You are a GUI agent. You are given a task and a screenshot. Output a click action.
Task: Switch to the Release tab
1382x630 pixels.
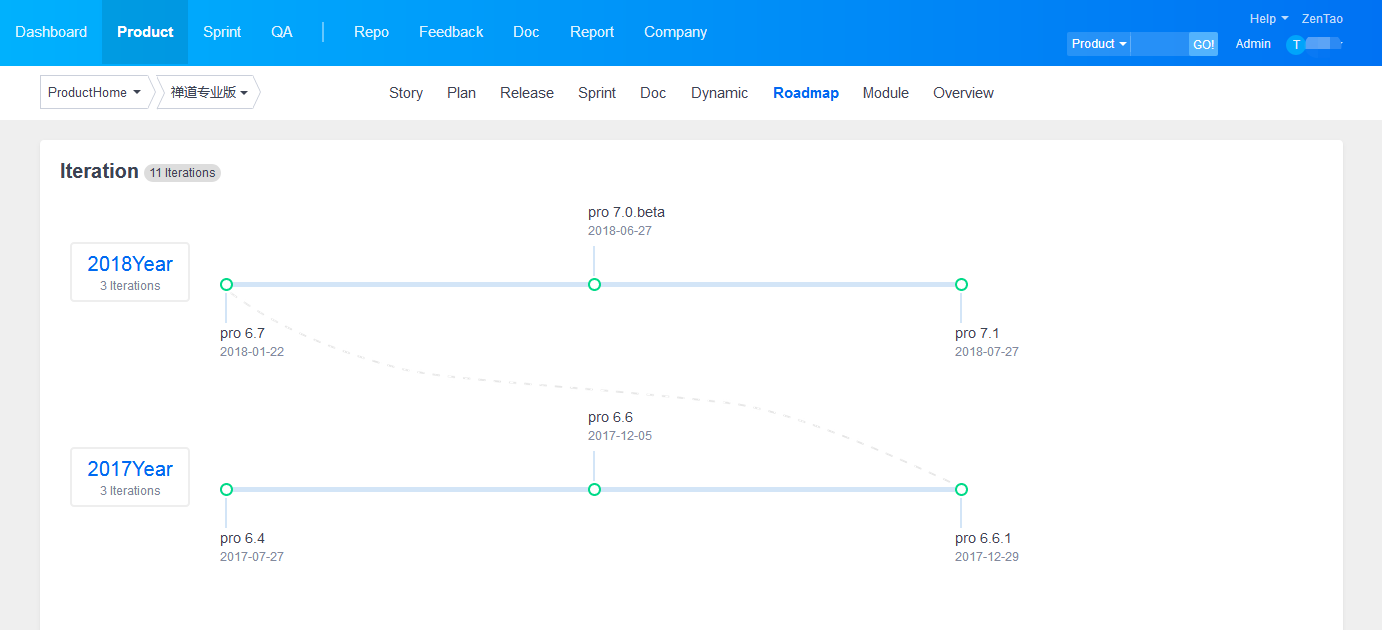click(527, 93)
